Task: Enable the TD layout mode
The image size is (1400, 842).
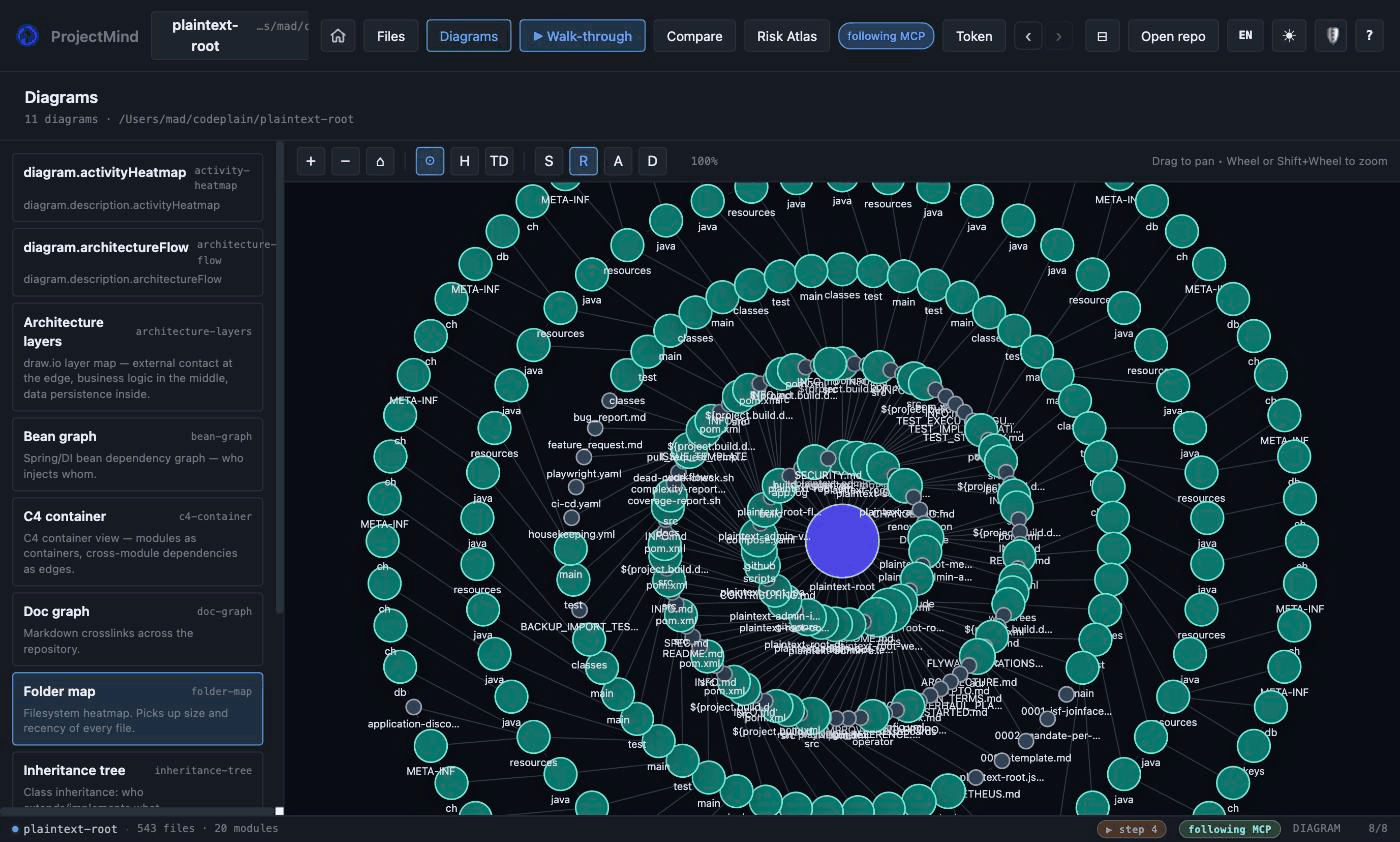Action: pyautogui.click(x=499, y=161)
